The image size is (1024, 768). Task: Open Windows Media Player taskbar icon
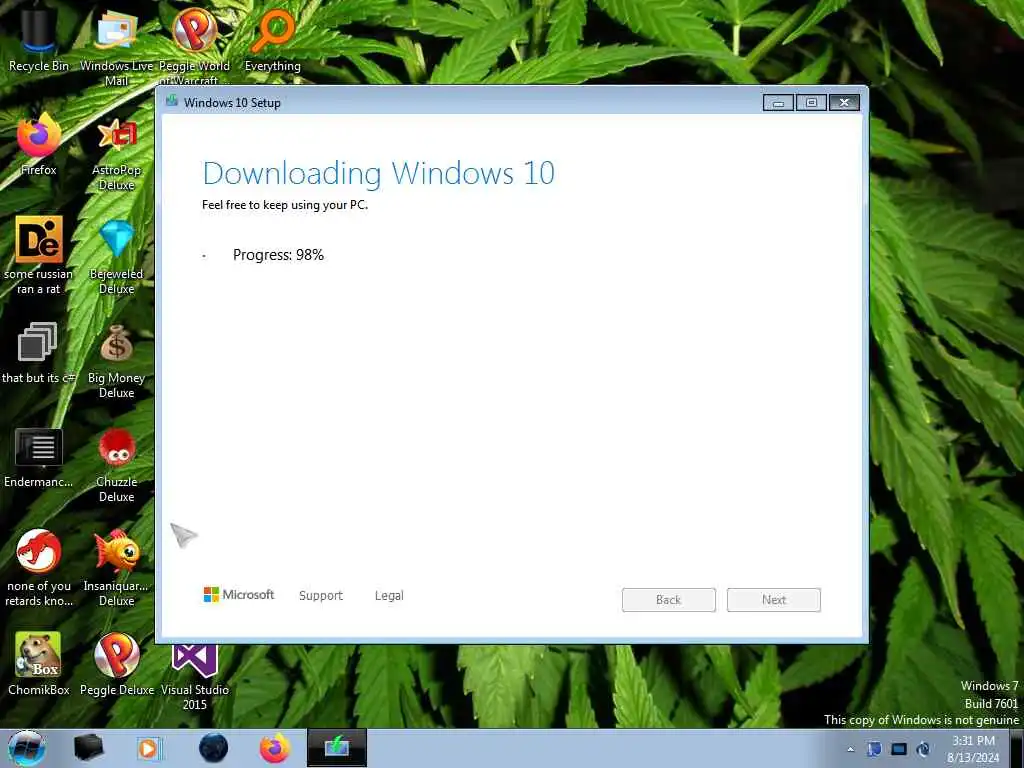point(148,748)
